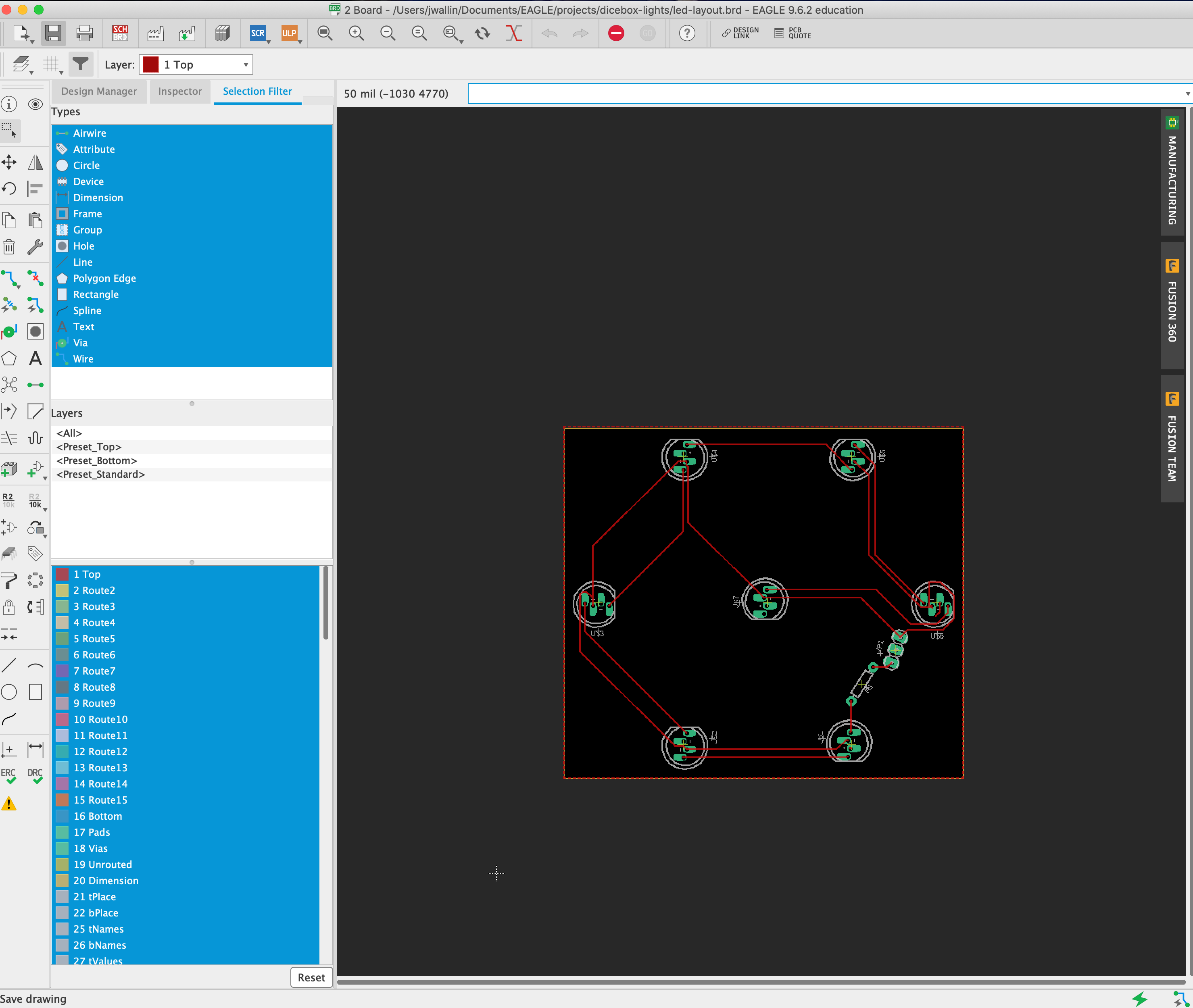Click the DESIGN LINK button

click(740, 33)
